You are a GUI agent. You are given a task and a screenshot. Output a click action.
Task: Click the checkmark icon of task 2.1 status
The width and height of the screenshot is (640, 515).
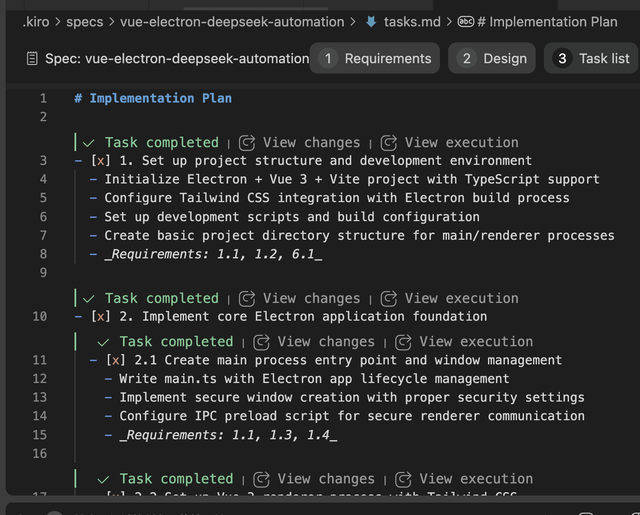[103, 342]
